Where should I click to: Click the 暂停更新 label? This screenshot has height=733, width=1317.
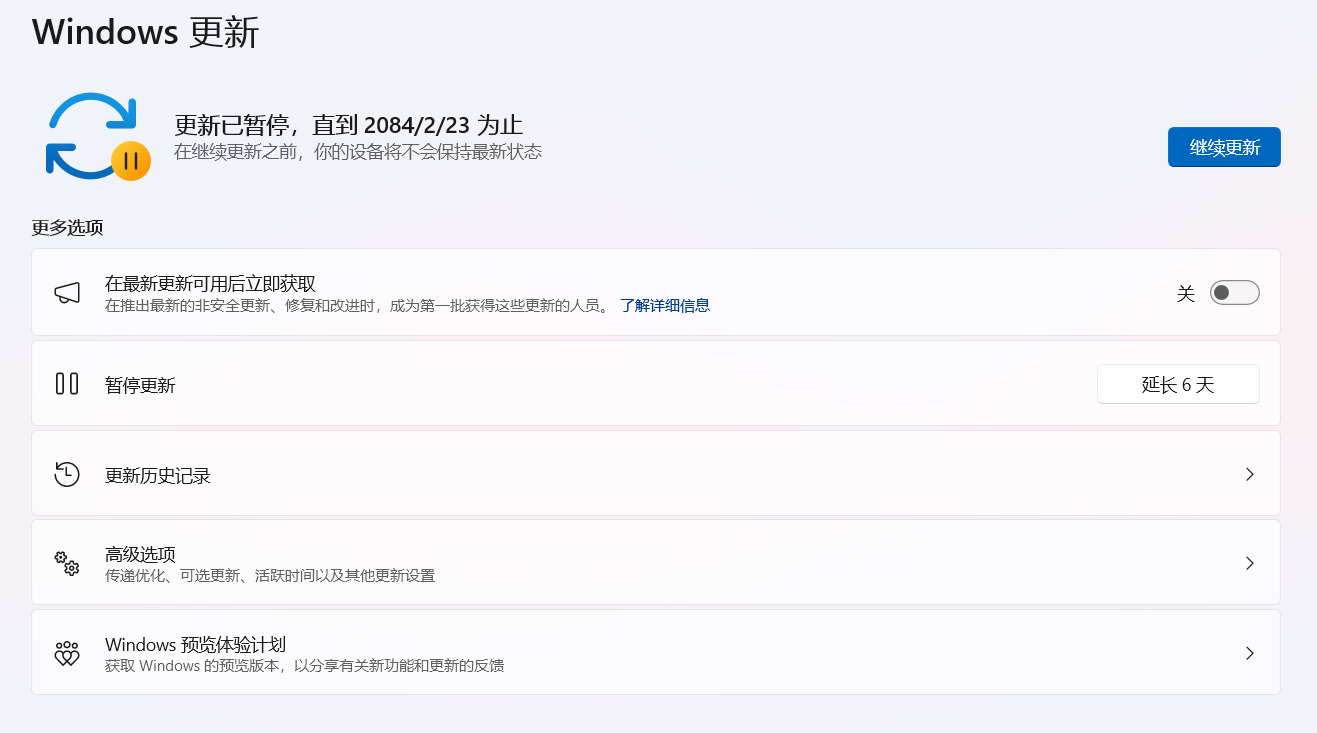140,386
